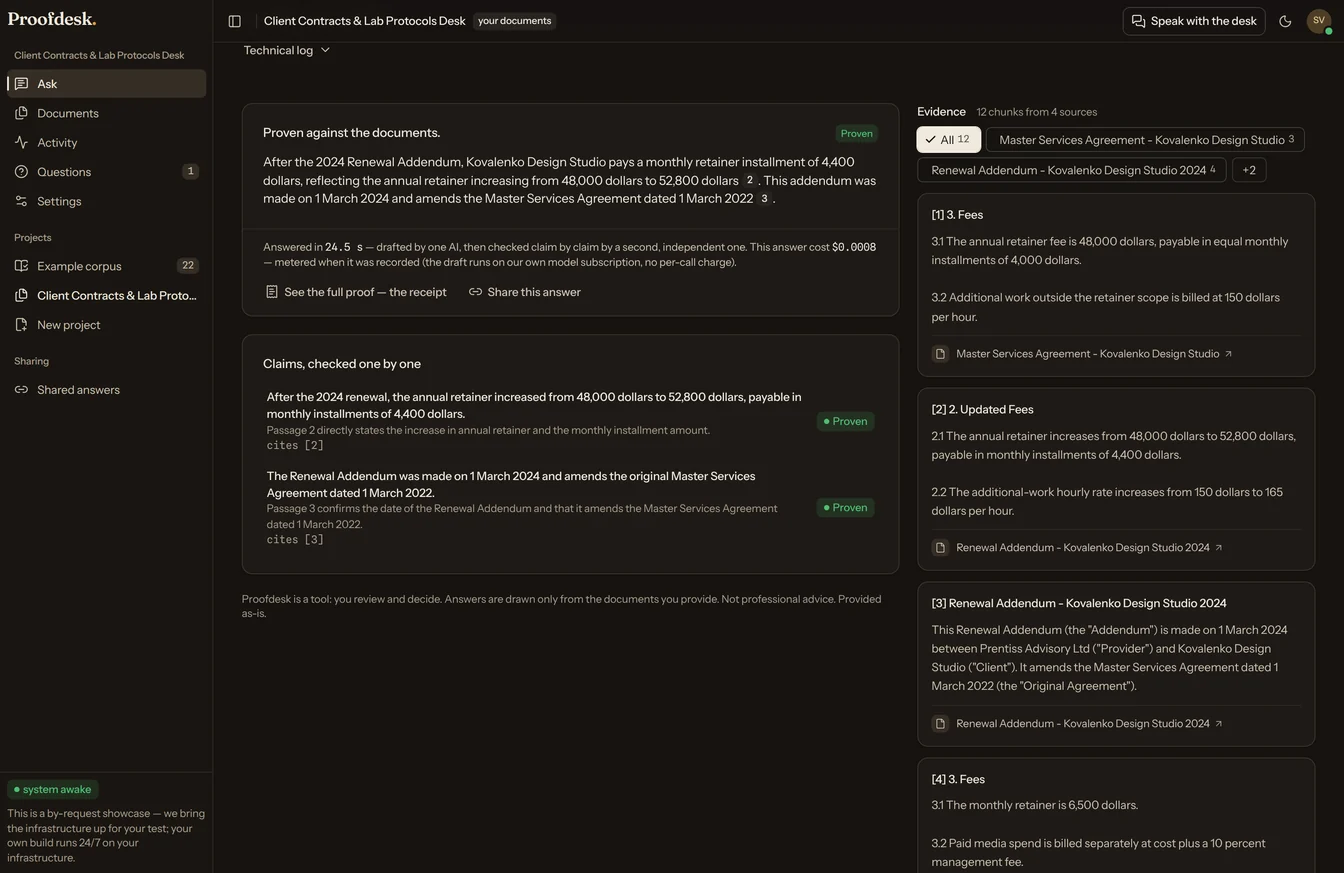Click 'cites [2]' under the first claim
Viewport: 1344px width, 873px height.
(x=295, y=446)
